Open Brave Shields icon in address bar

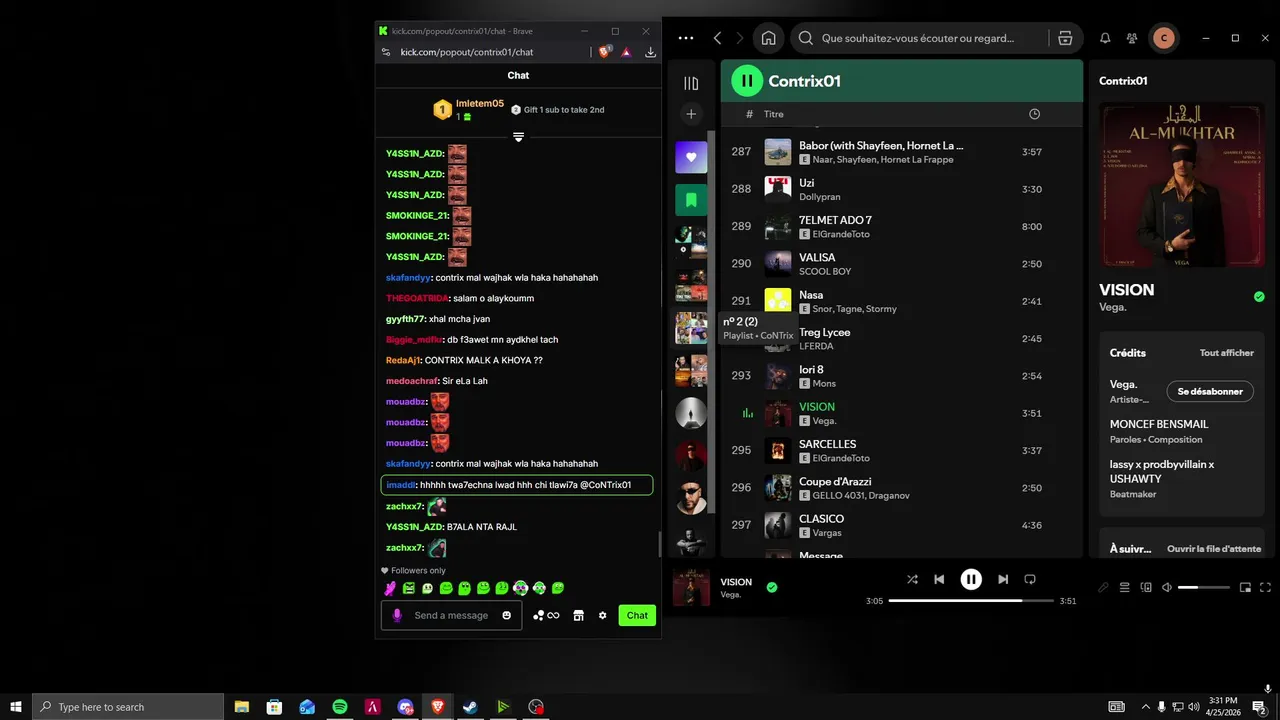[x=605, y=52]
